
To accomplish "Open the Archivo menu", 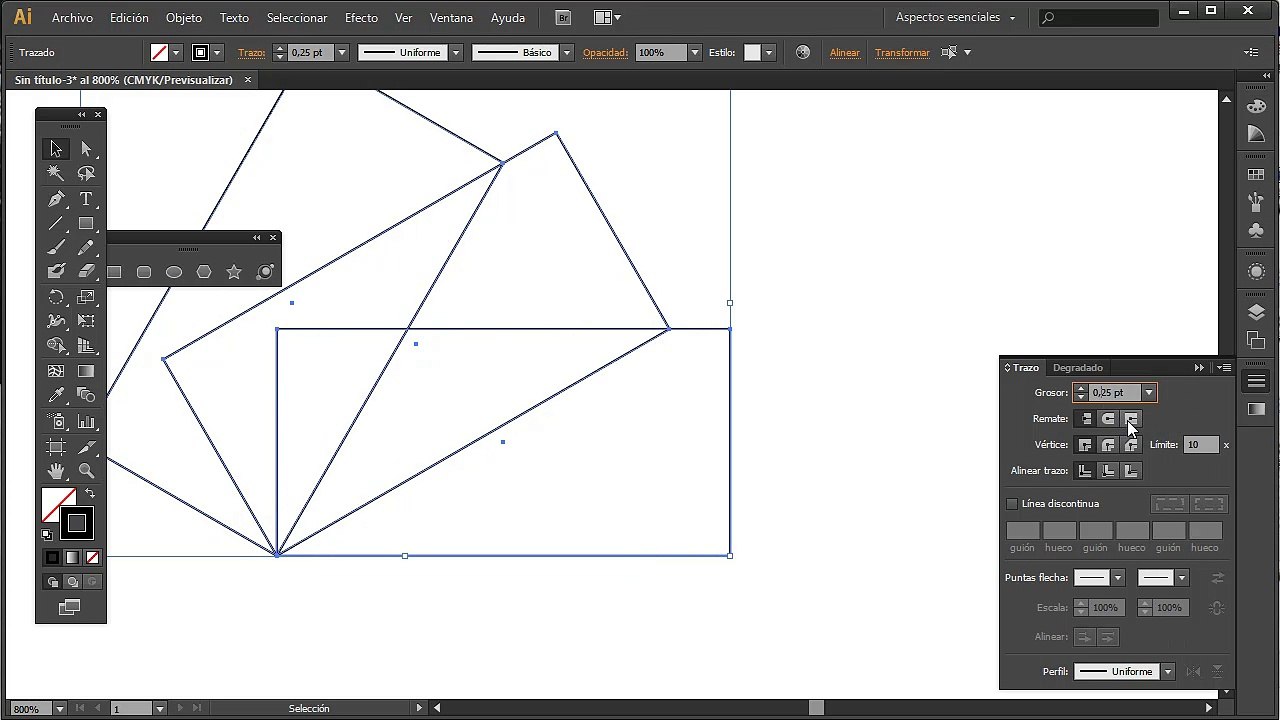I will pyautogui.click(x=72, y=18).
